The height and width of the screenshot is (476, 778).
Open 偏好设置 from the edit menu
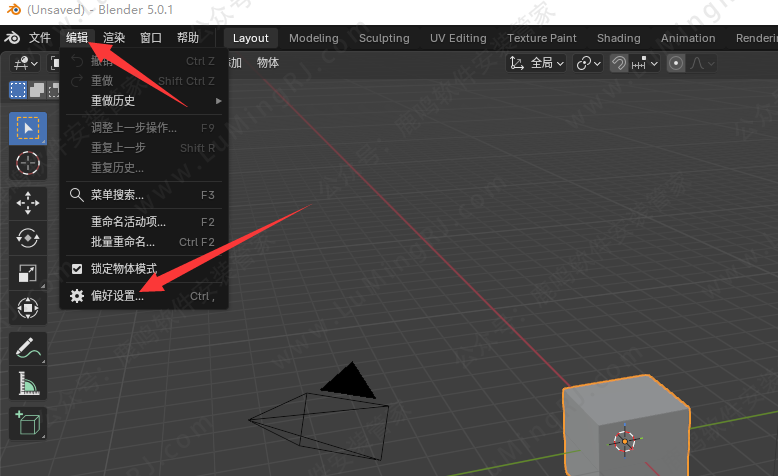(x=117, y=296)
